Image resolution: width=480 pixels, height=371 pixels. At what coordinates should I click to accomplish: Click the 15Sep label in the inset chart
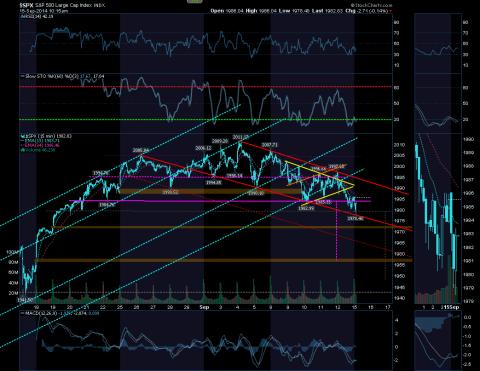pos(451,307)
